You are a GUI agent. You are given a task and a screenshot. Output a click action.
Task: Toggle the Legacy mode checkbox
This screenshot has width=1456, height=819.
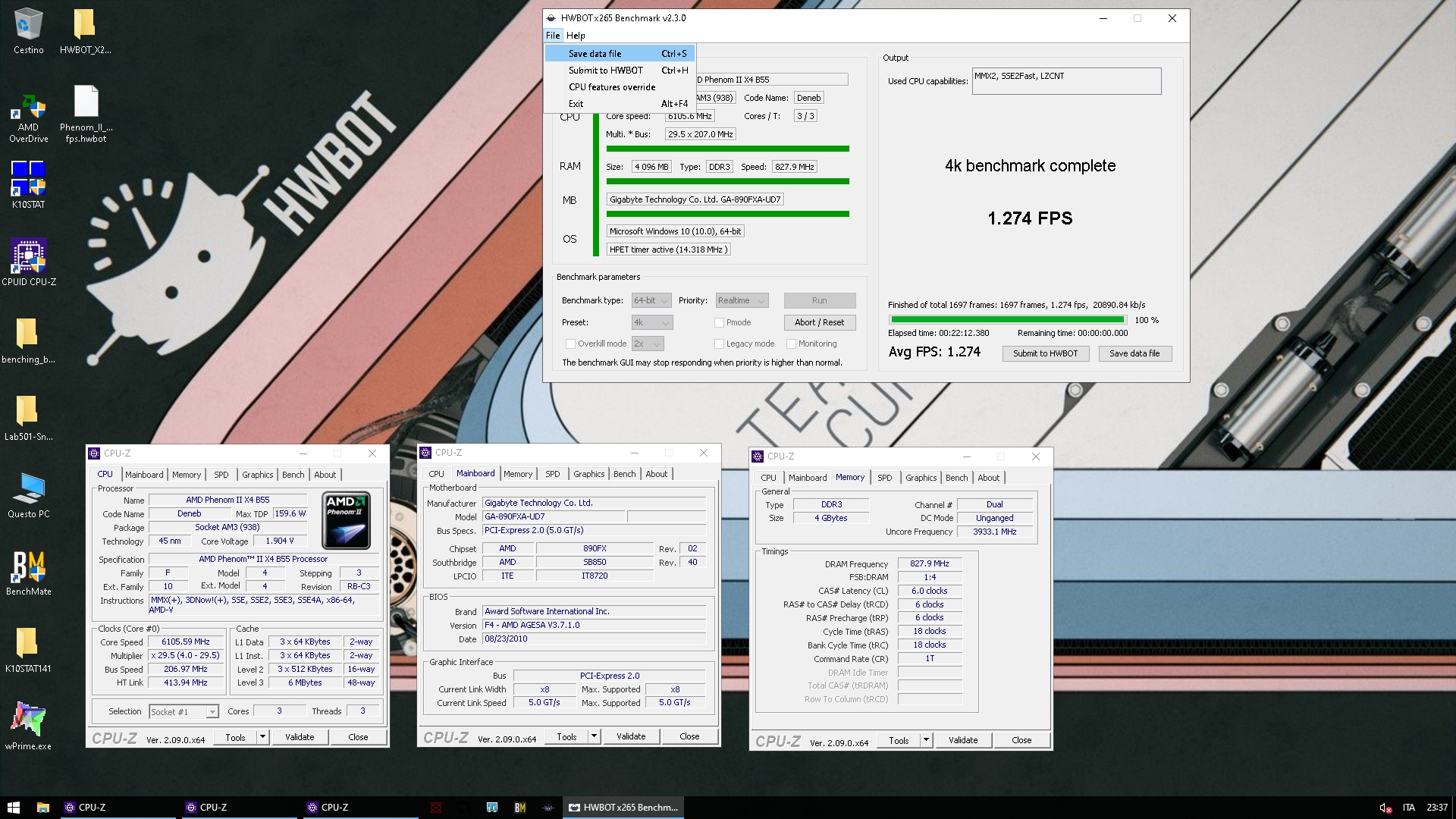pos(719,344)
